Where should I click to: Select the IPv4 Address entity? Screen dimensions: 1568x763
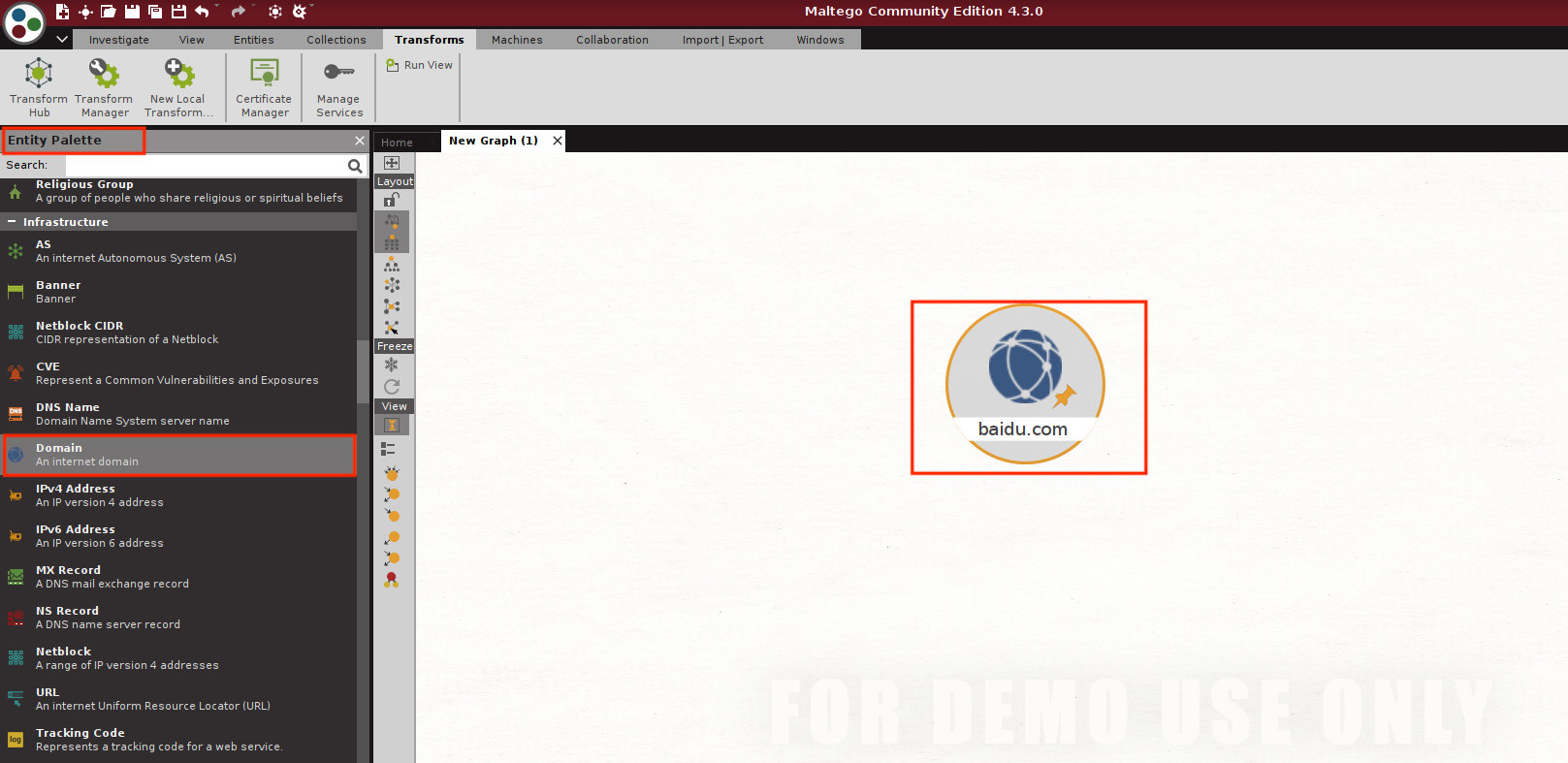point(178,495)
